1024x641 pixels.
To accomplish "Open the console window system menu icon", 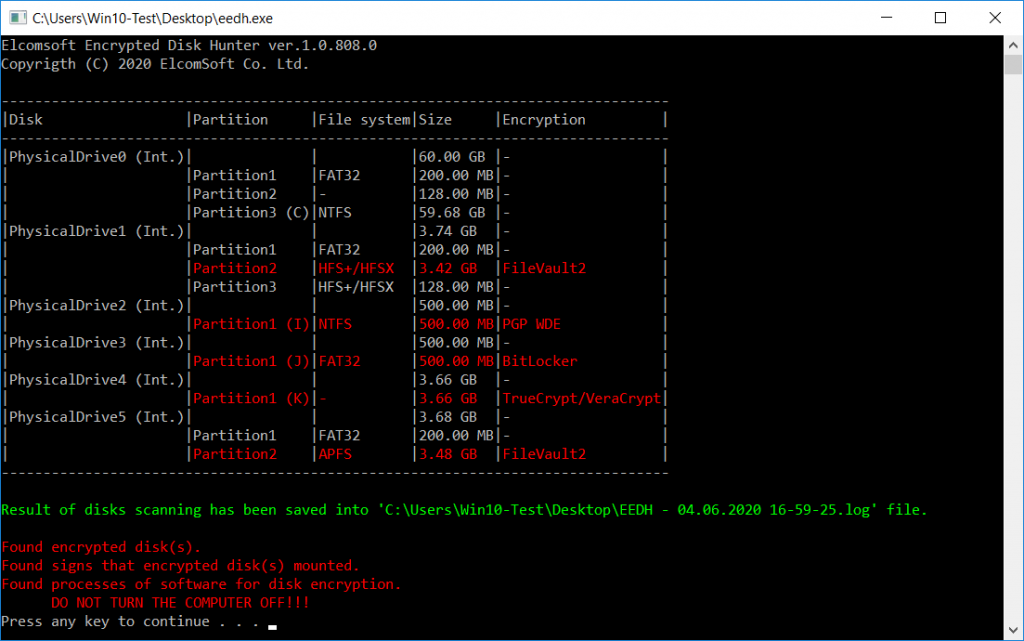I will [x=16, y=17].
